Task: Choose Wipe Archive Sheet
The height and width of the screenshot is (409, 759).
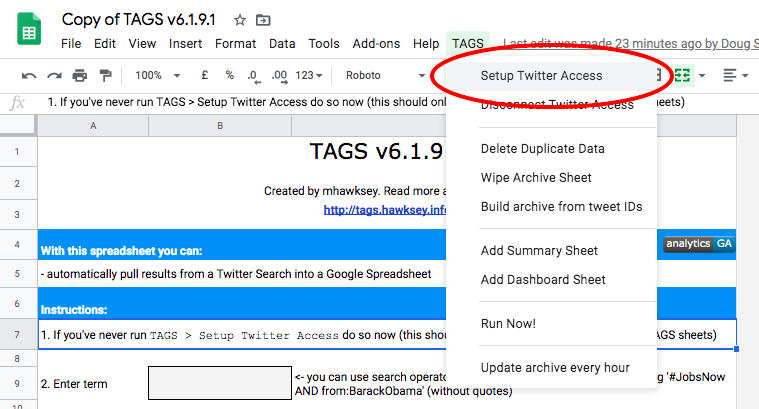Action: point(551,178)
